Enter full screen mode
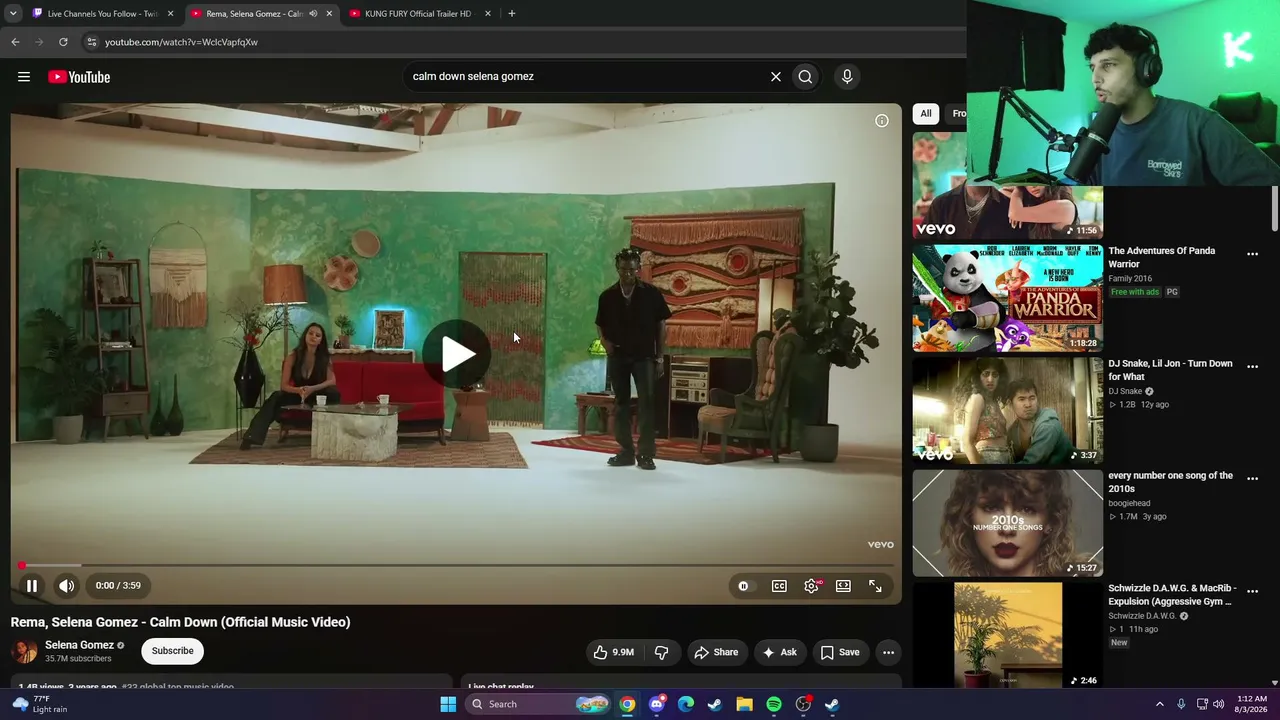The image size is (1280, 720). coord(875,586)
